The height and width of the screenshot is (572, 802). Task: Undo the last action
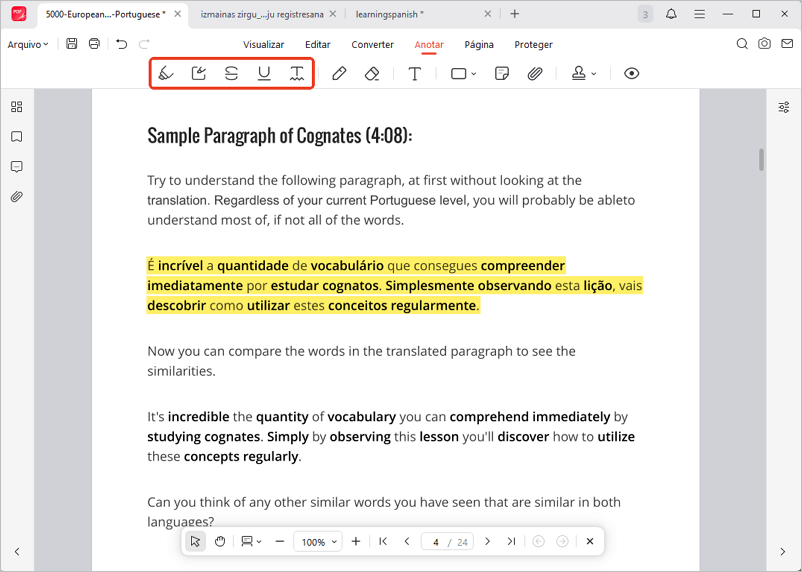tap(121, 44)
